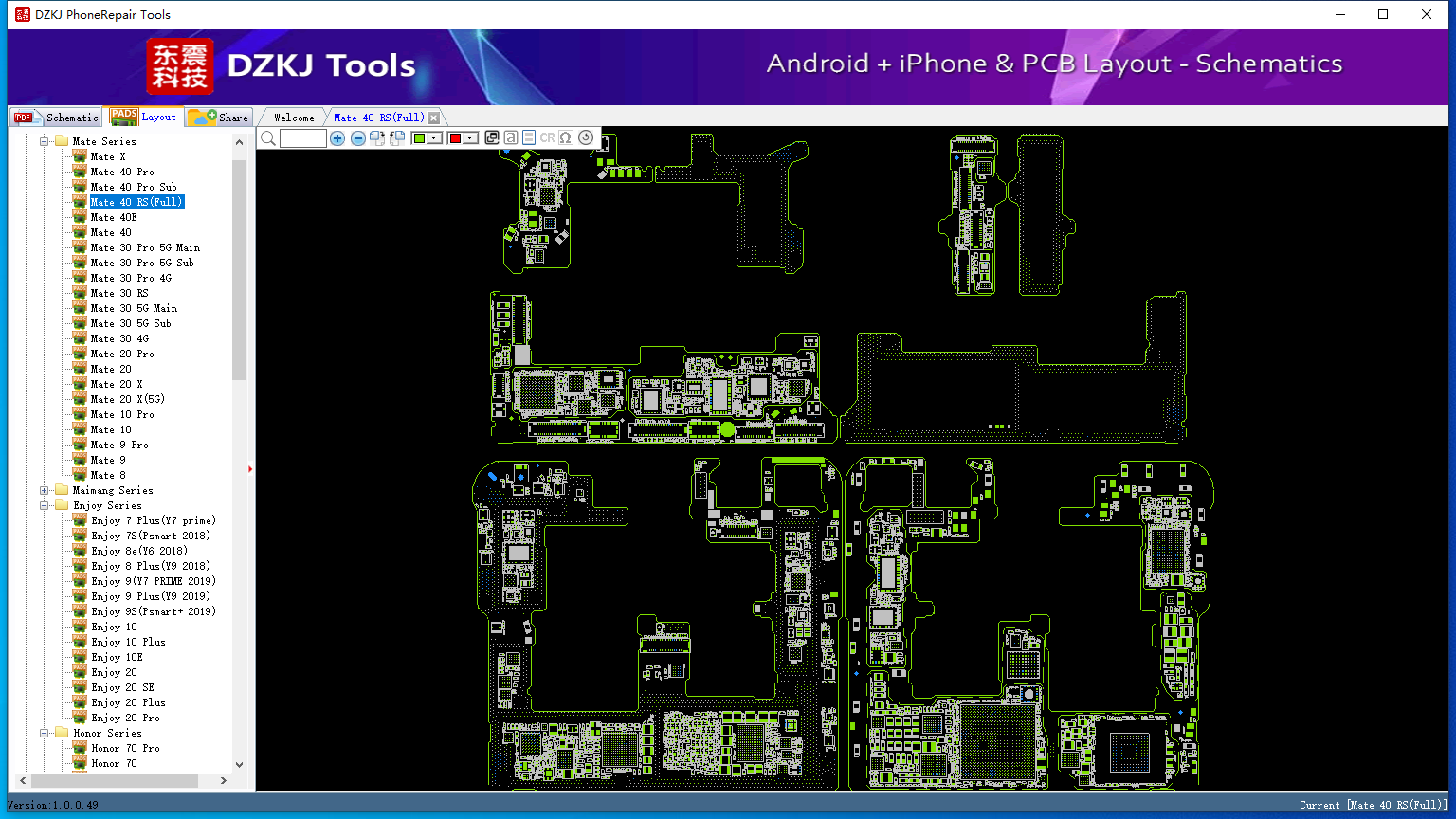Zoom in with the blue plus icon
The height and width of the screenshot is (819, 1456).
click(337, 138)
